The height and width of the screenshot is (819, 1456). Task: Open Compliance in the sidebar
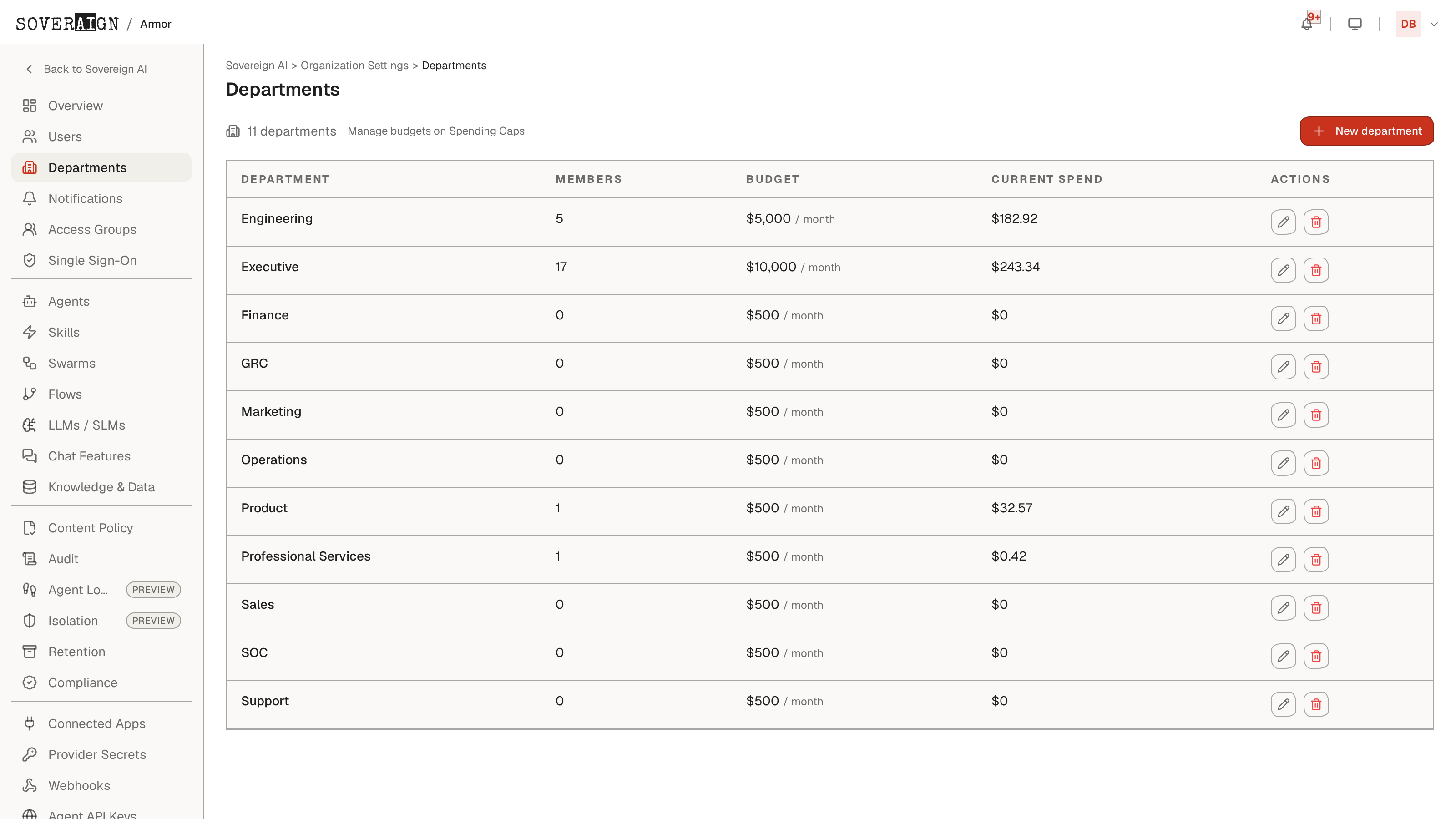102,683
